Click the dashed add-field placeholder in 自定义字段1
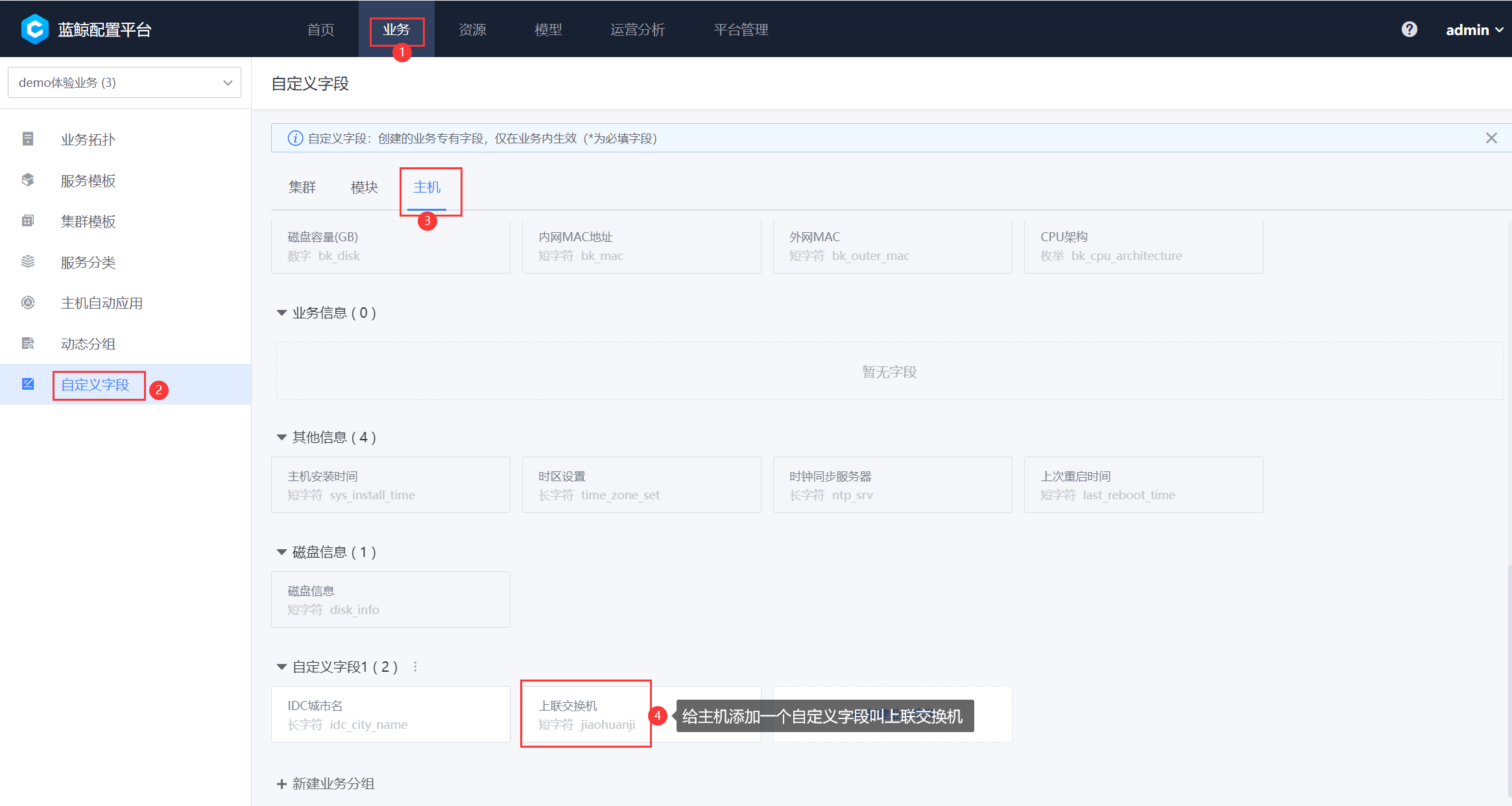The image size is (1512, 806). [893, 715]
